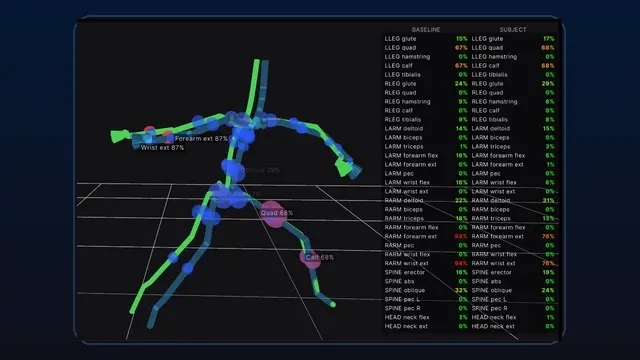
Task: Select RLEG calf in the BASELINE column
Action: 426,111
